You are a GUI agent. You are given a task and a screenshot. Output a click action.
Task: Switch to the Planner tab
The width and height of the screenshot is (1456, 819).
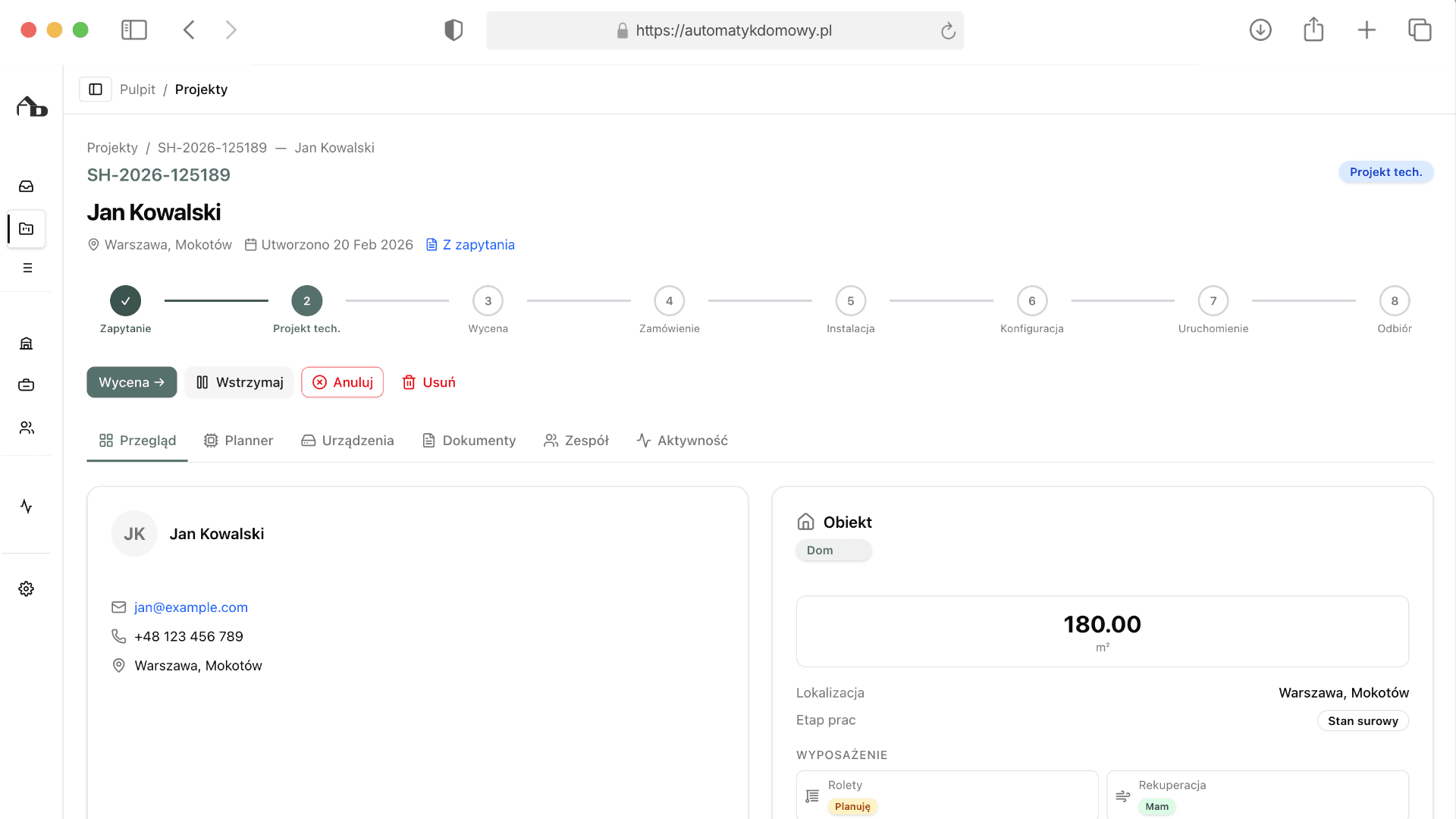[238, 441]
